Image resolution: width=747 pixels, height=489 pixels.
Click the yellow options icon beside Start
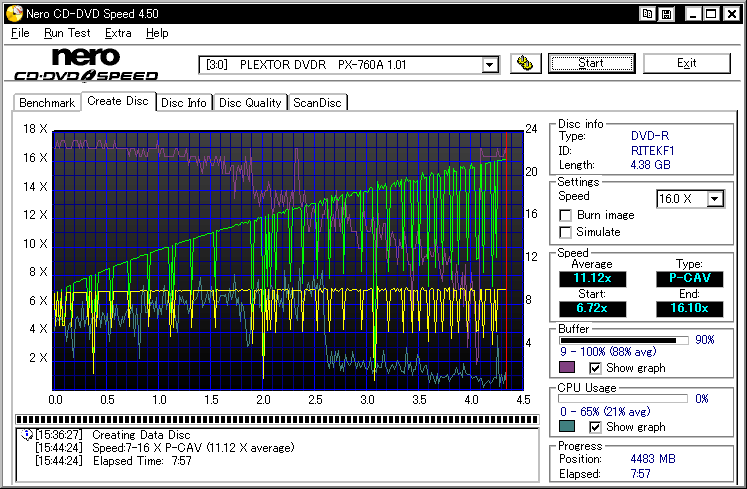click(525, 64)
